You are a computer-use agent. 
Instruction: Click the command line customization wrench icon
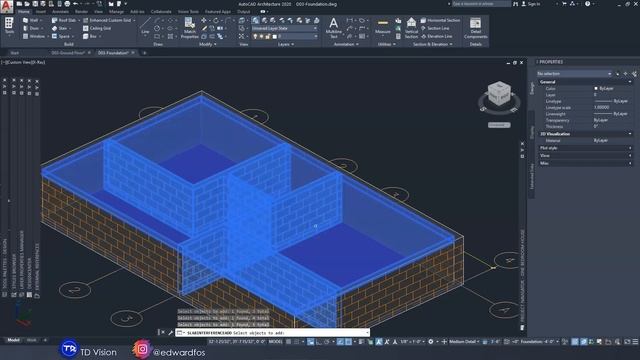click(171, 333)
